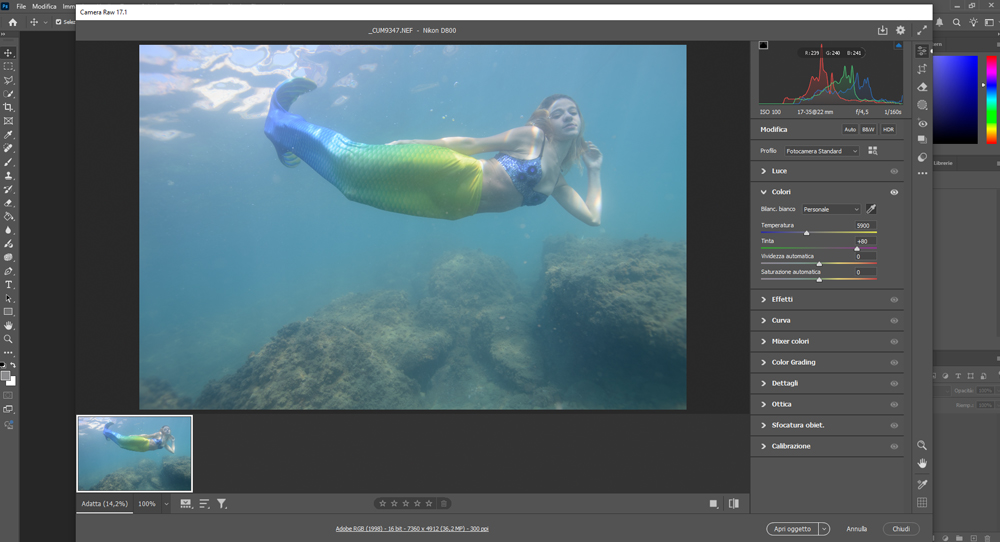1000x542 pixels.
Task: Open Camera Raw settings gear
Action: (900, 31)
